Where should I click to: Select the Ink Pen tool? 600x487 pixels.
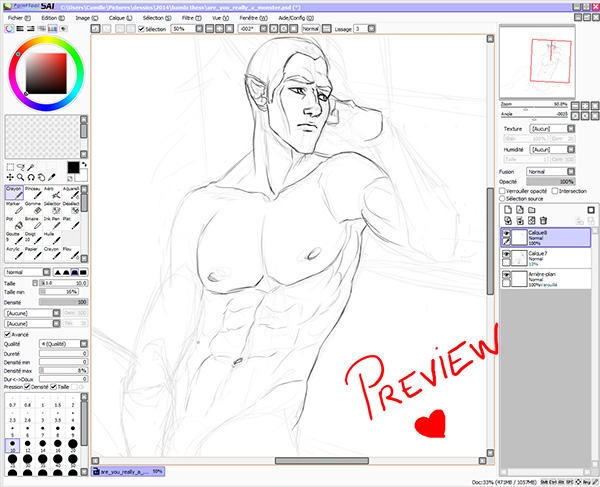coord(52,223)
